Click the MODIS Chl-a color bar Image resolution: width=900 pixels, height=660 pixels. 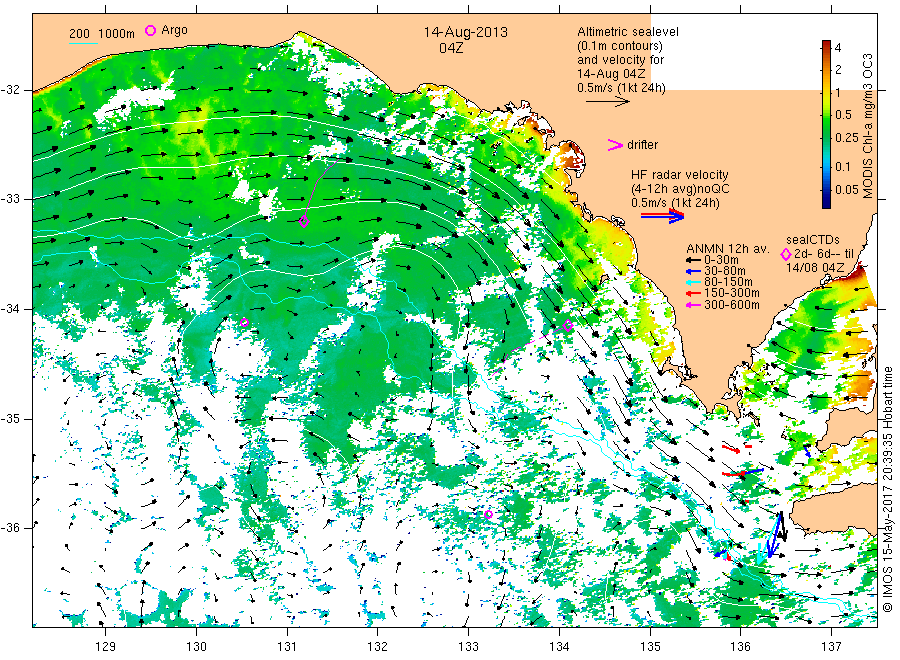(x=826, y=124)
